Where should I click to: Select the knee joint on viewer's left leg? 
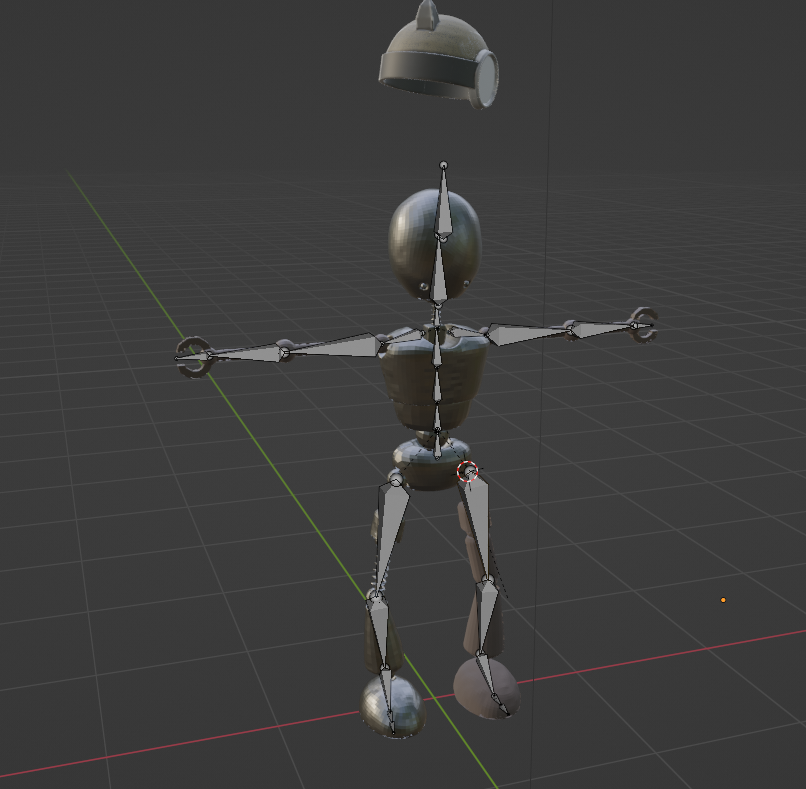point(376,596)
